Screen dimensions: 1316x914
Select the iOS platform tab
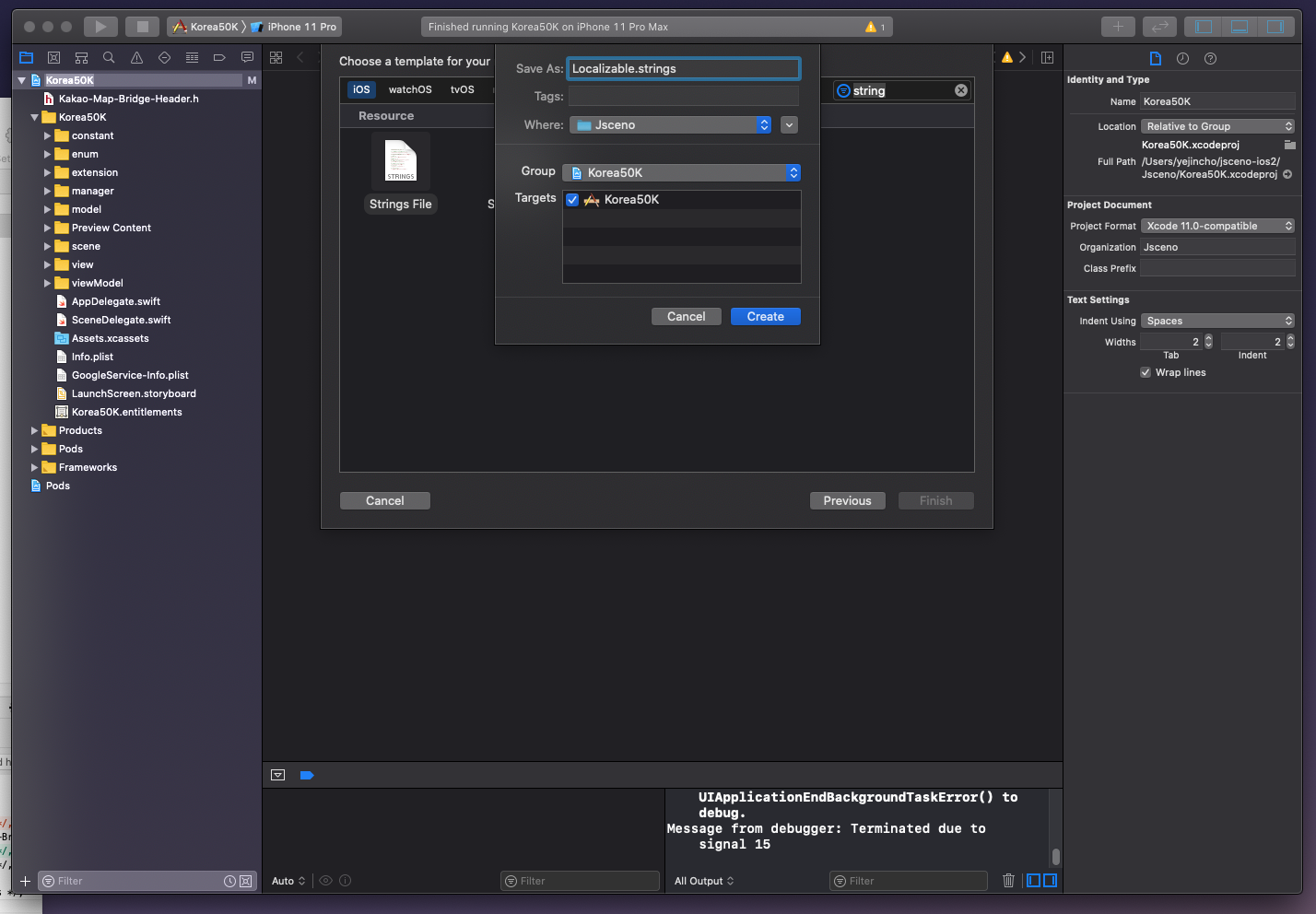(361, 89)
